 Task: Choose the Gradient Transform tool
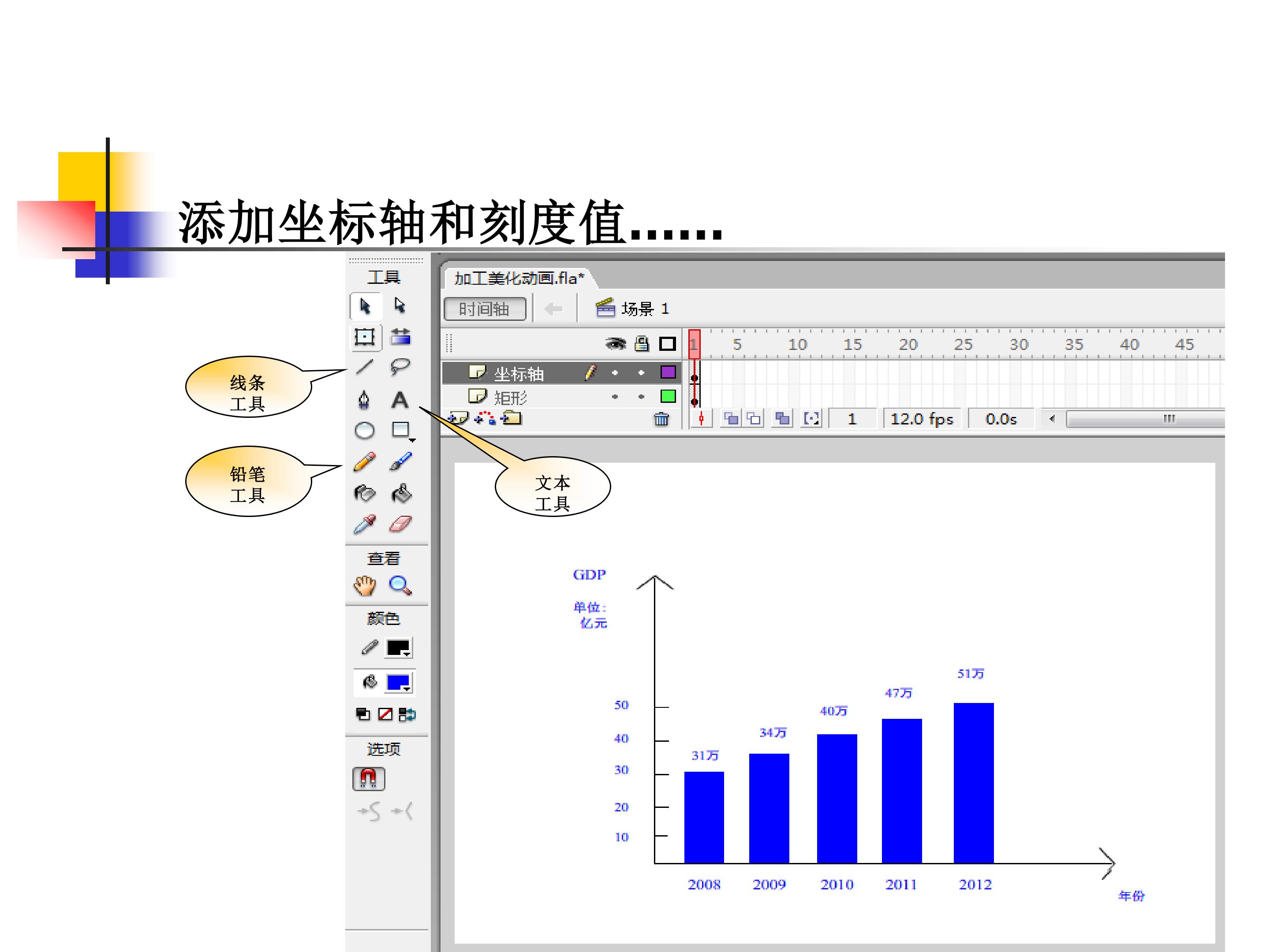pyautogui.click(x=400, y=336)
